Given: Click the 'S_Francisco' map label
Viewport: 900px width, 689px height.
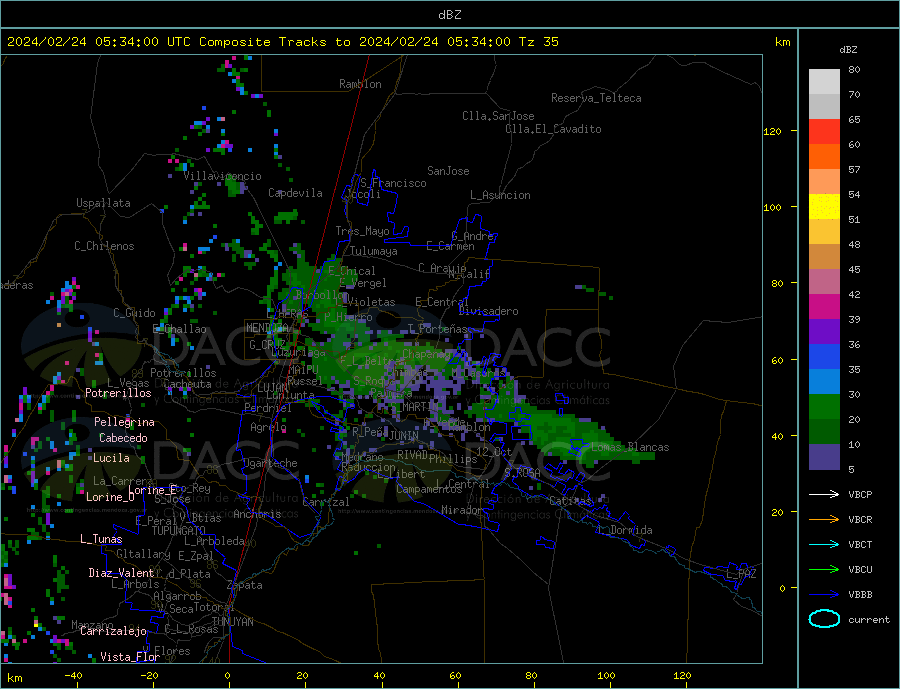Looking at the screenshot, I should tap(393, 183).
